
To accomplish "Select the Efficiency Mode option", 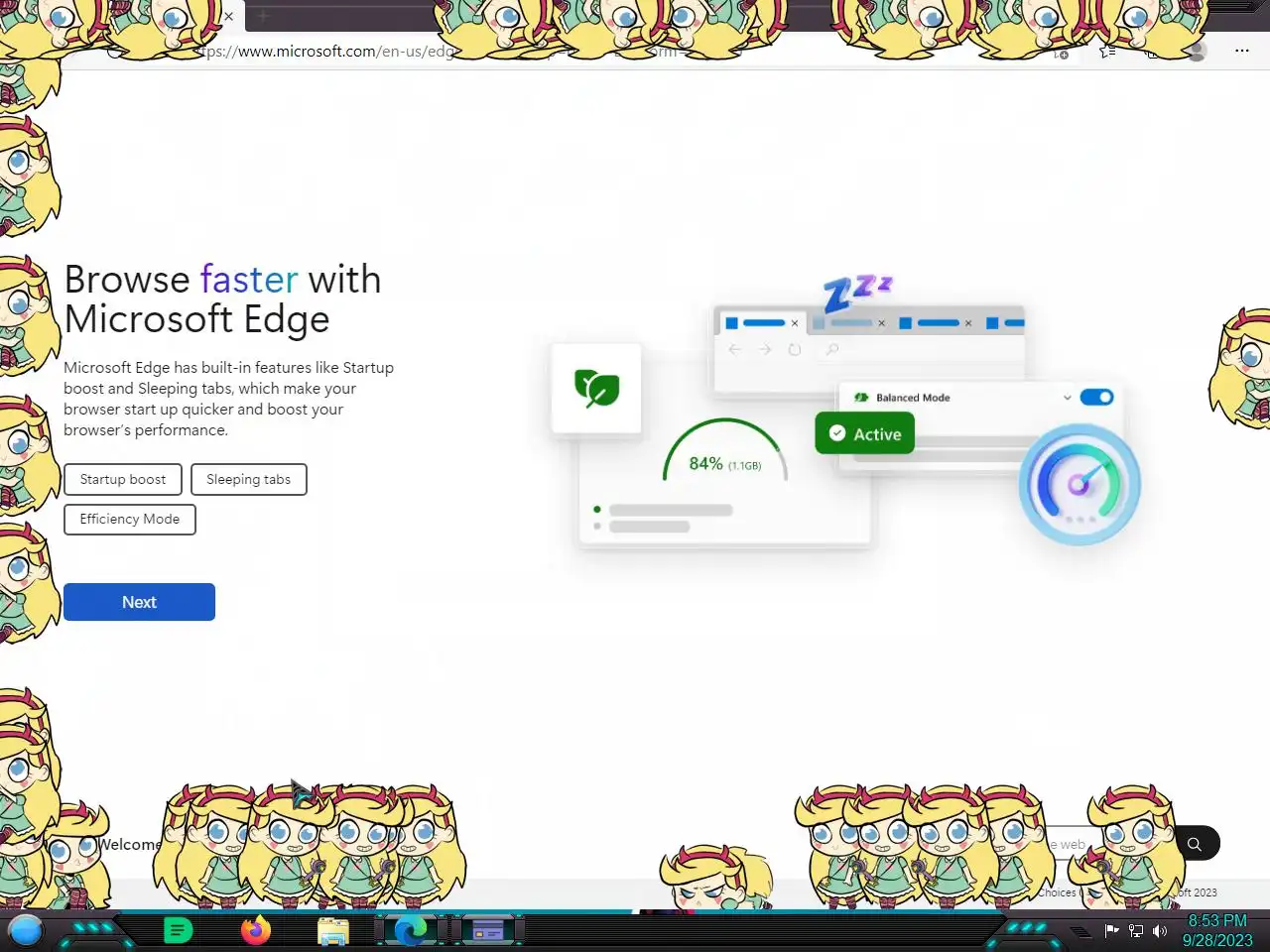I will 130,519.
